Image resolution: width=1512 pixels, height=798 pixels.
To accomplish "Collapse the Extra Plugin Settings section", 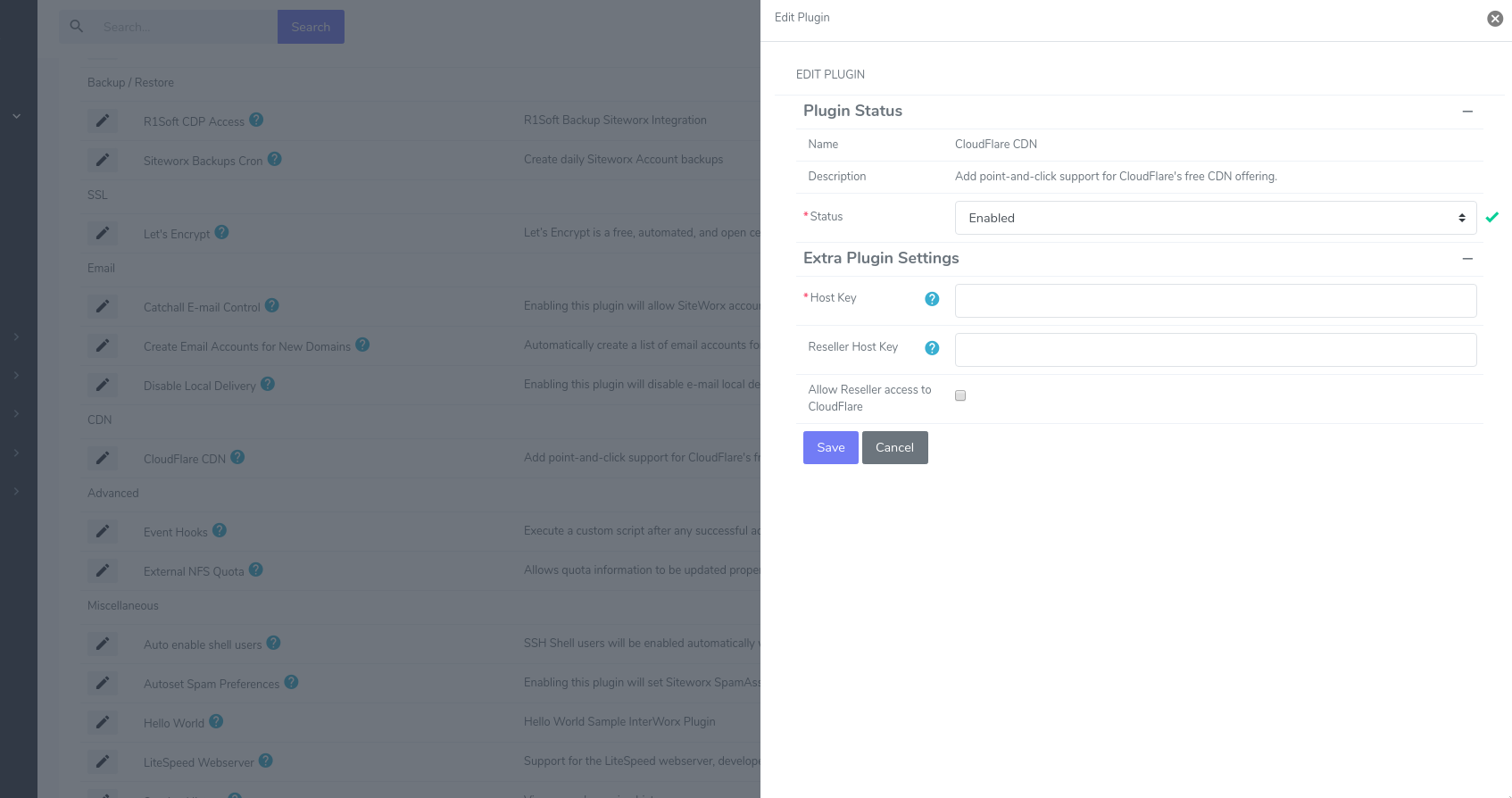I will pyautogui.click(x=1467, y=259).
